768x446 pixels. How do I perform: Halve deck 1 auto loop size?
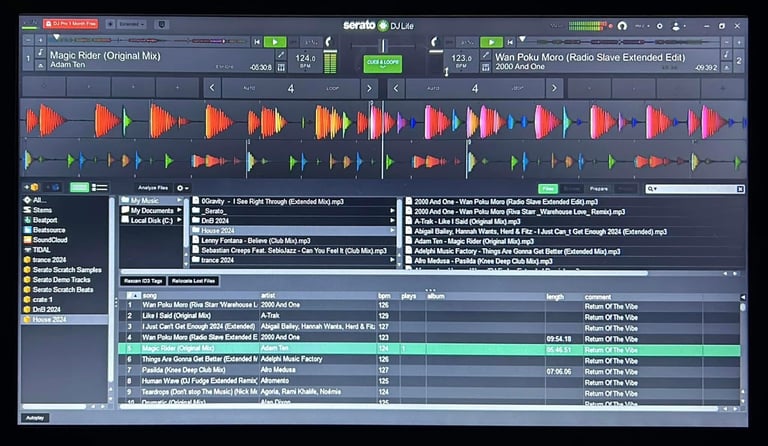point(212,88)
